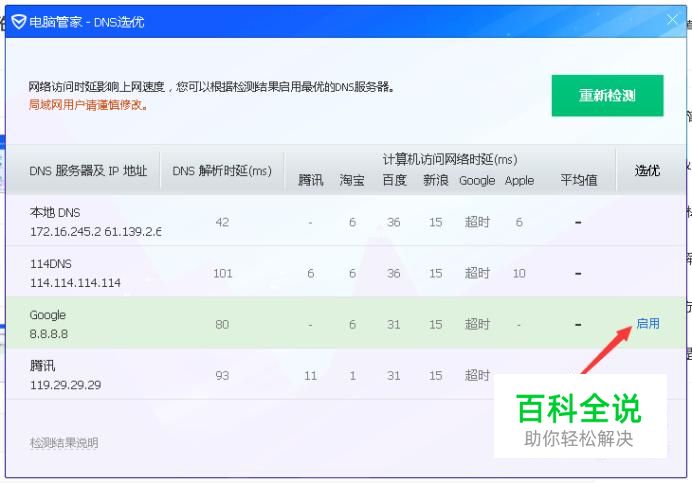Screen dimensions: 692x483
Task: Select the 本地 DNS row name
Action: [55, 213]
